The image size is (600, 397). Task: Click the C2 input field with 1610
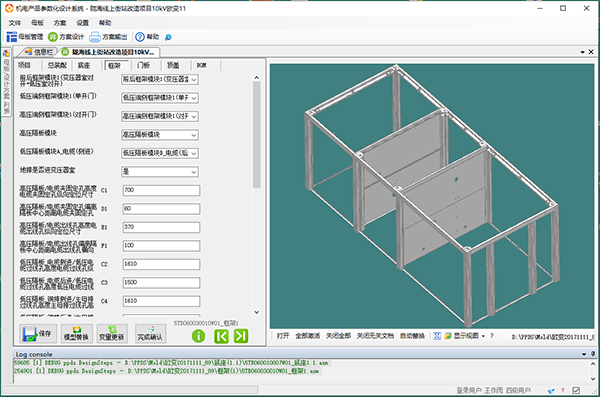point(161,264)
